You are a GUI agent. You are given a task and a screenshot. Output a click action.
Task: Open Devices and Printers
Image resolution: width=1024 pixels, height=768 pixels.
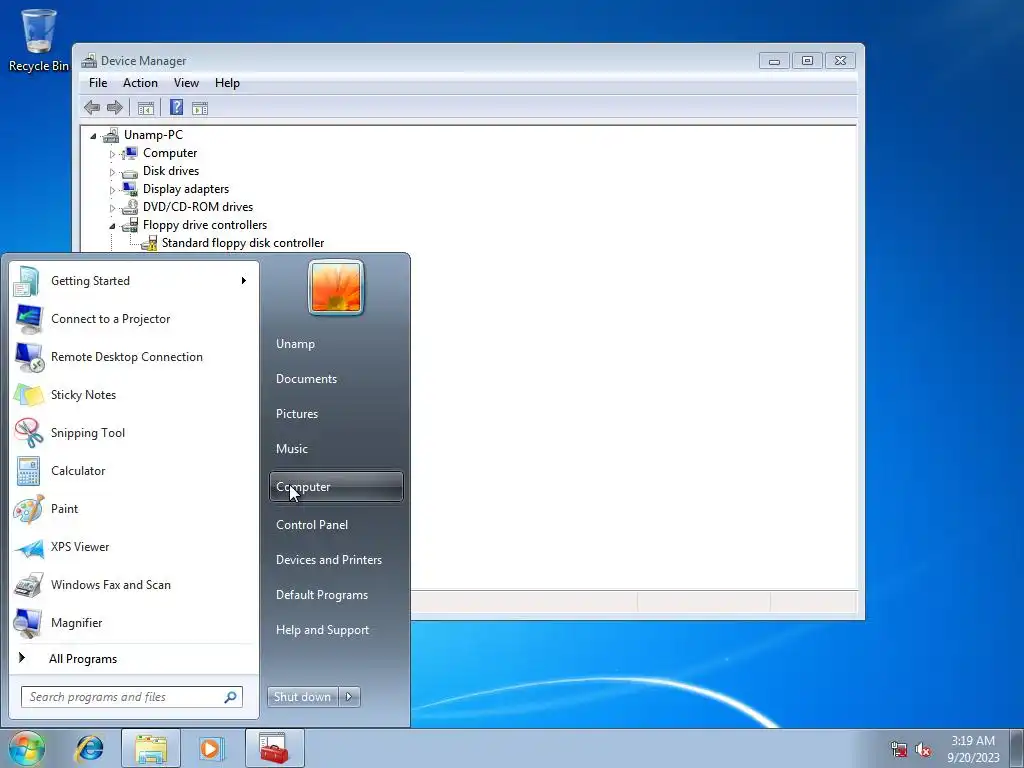click(x=336, y=560)
